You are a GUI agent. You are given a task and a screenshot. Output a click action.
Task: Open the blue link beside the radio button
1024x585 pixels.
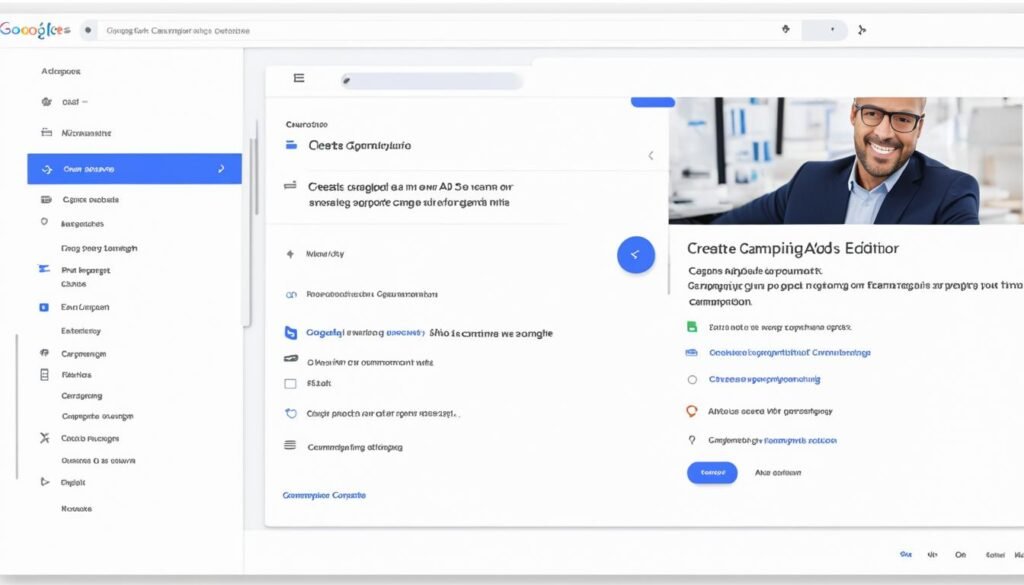pos(765,379)
